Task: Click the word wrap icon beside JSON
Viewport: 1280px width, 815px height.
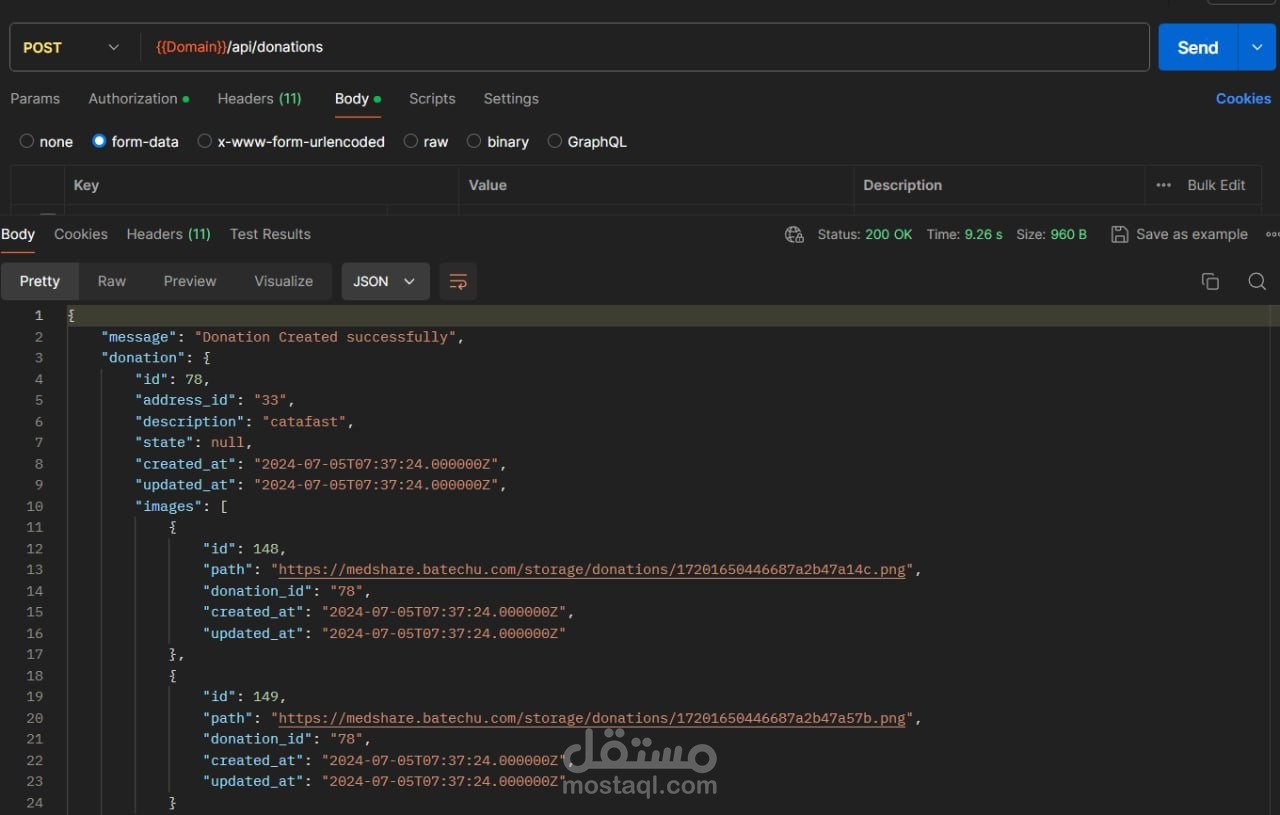Action: (458, 282)
